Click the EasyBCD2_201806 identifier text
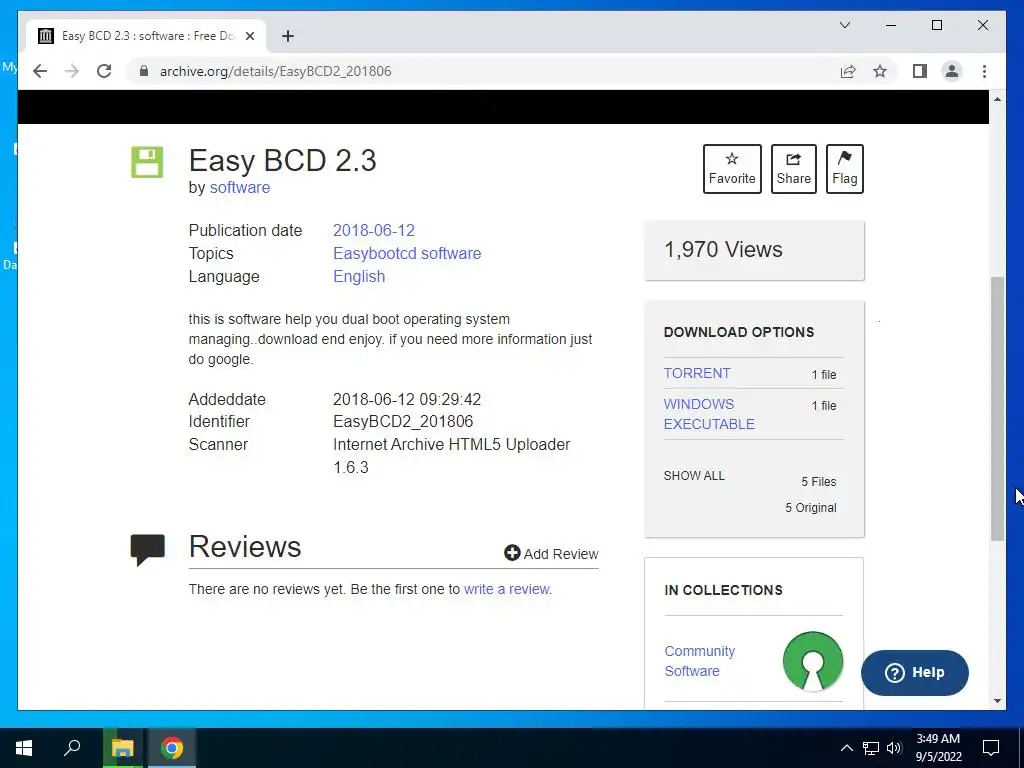The image size is (1024, 768). click(403, 421)
